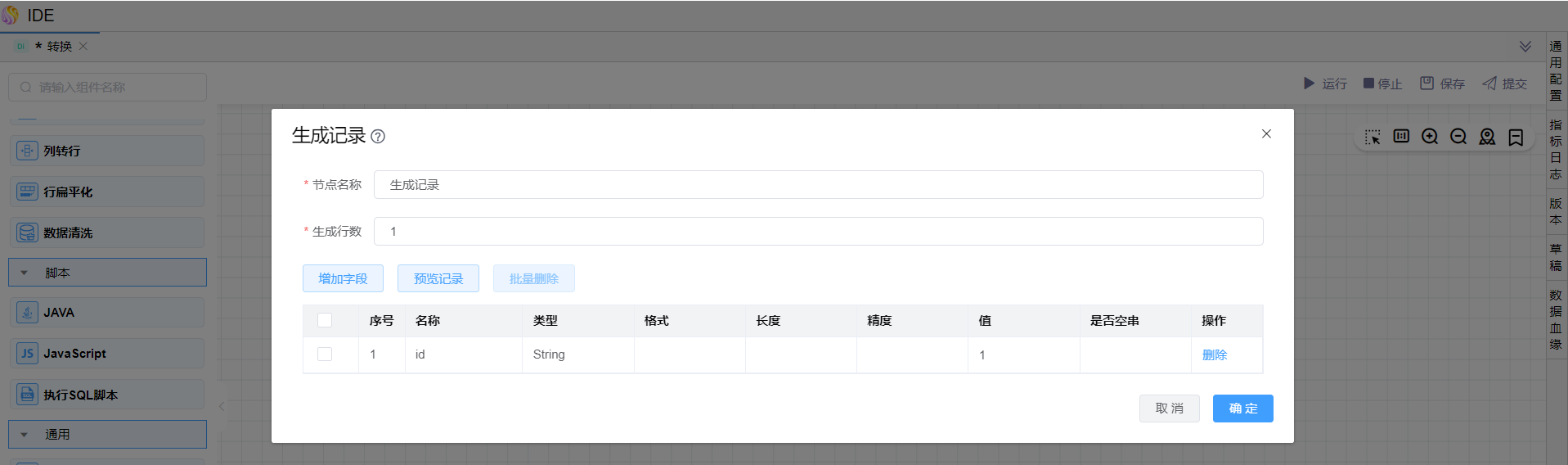Collapse the 通用 group
The height and width of the screenshot is (465, 1568).
(x=107, y=435)
